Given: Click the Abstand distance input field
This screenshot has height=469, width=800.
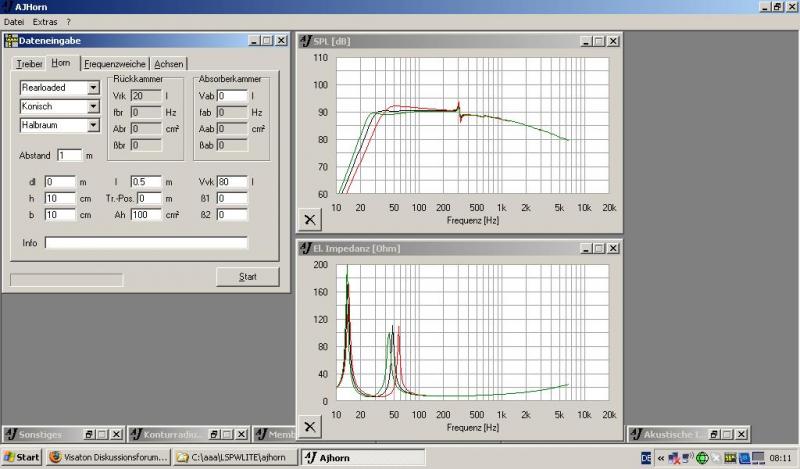Looking at the screenshot, I should click(x=68, y=155).
